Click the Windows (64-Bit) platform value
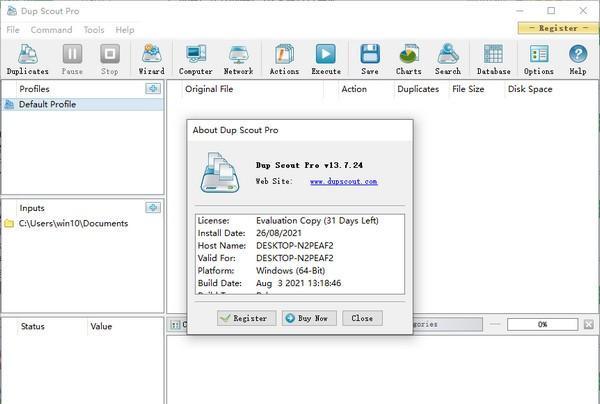 coord(290,270)
